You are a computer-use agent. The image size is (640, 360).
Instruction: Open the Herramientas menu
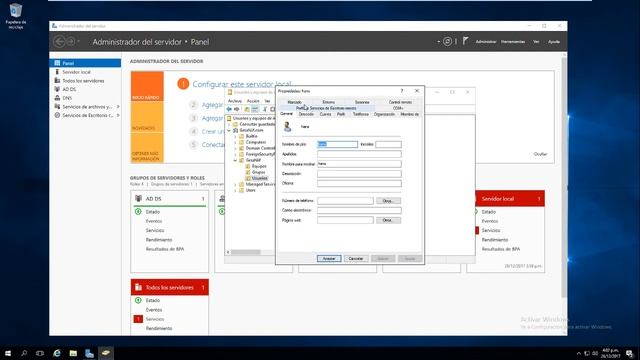tap(513, 42)
